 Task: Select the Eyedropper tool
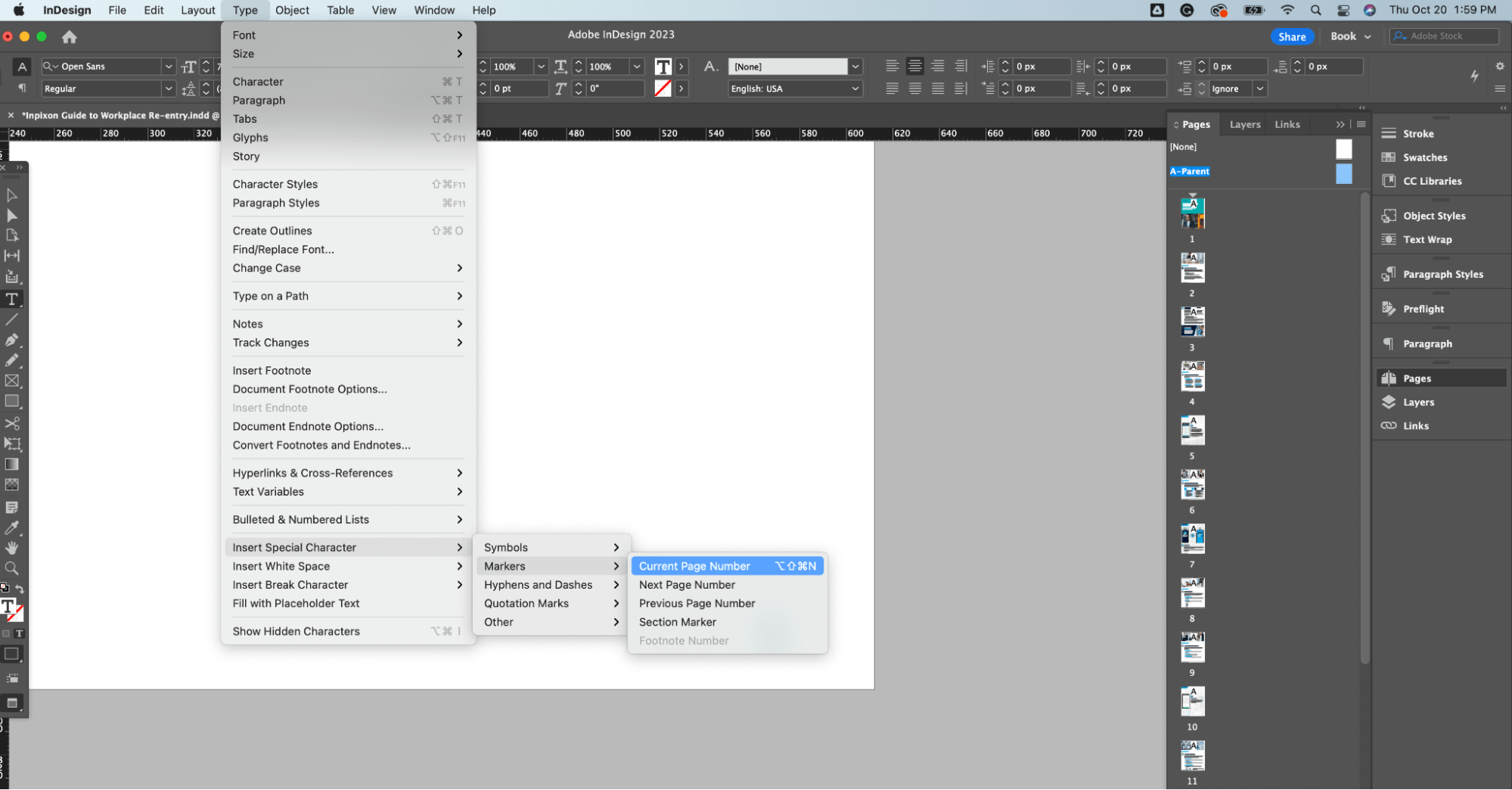pyautogui.click(x=12, y=527)
